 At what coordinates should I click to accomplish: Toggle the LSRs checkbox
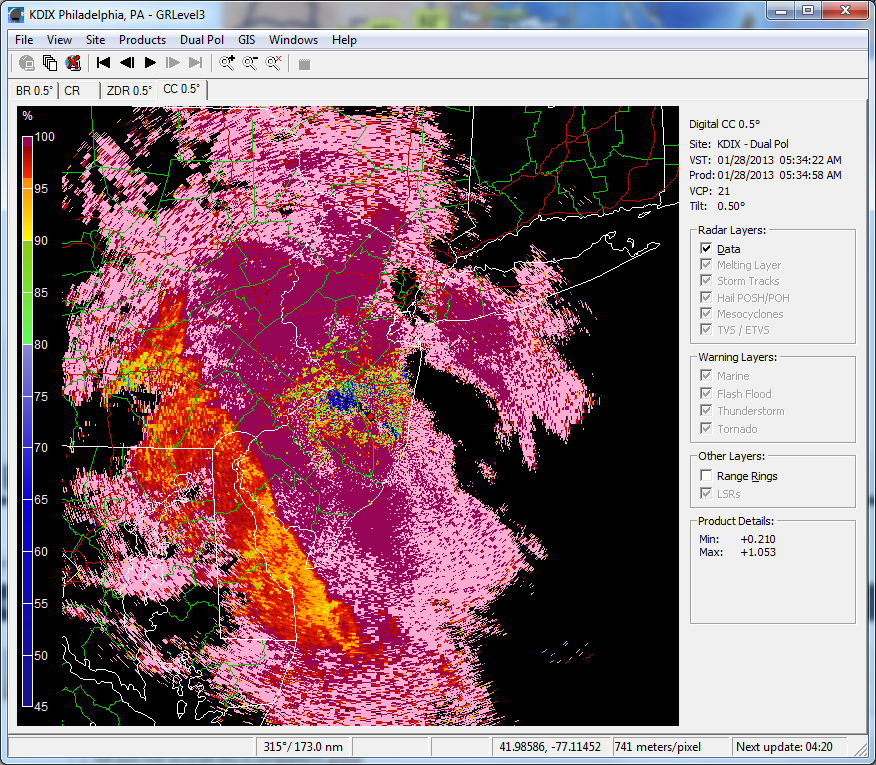[x=706, y=493]
